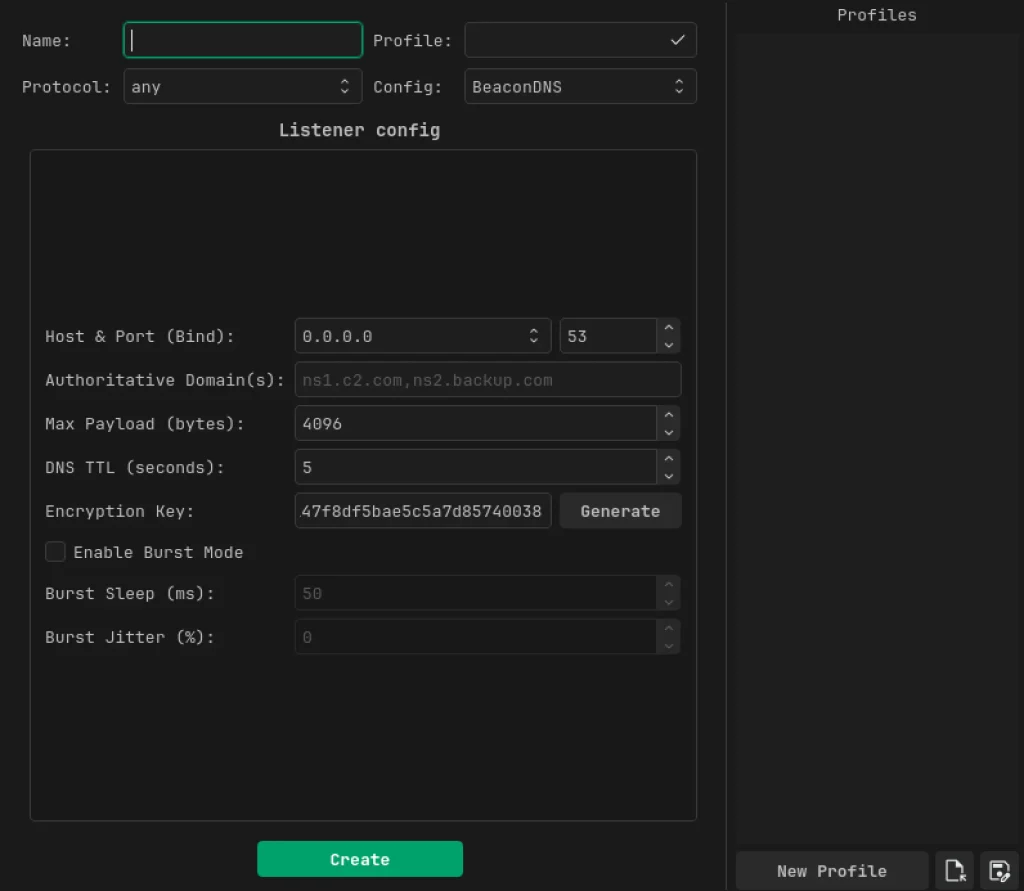
Task: Click the New Profile button
Action: click(831, 871)
